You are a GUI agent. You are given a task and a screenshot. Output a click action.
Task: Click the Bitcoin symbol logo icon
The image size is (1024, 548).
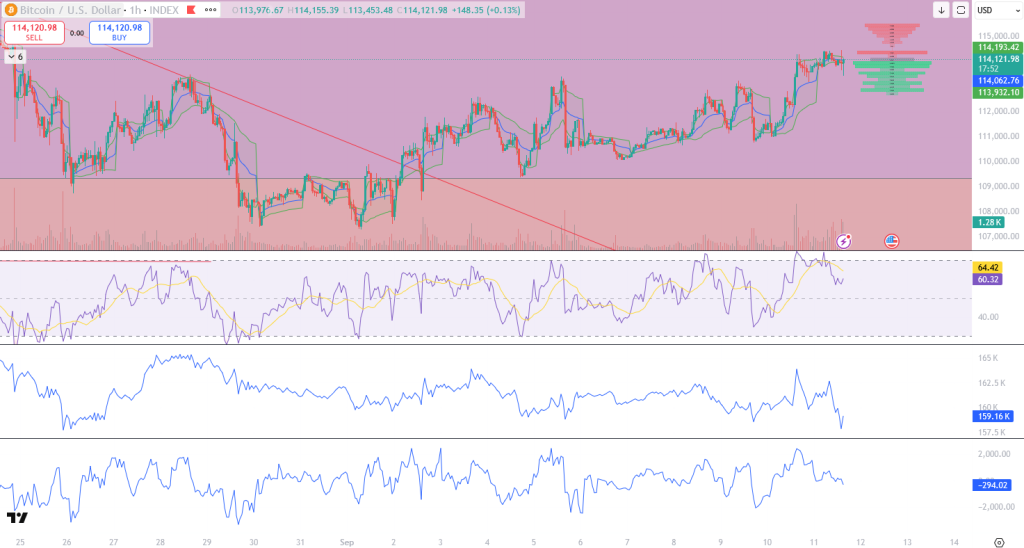click(10, 10)
